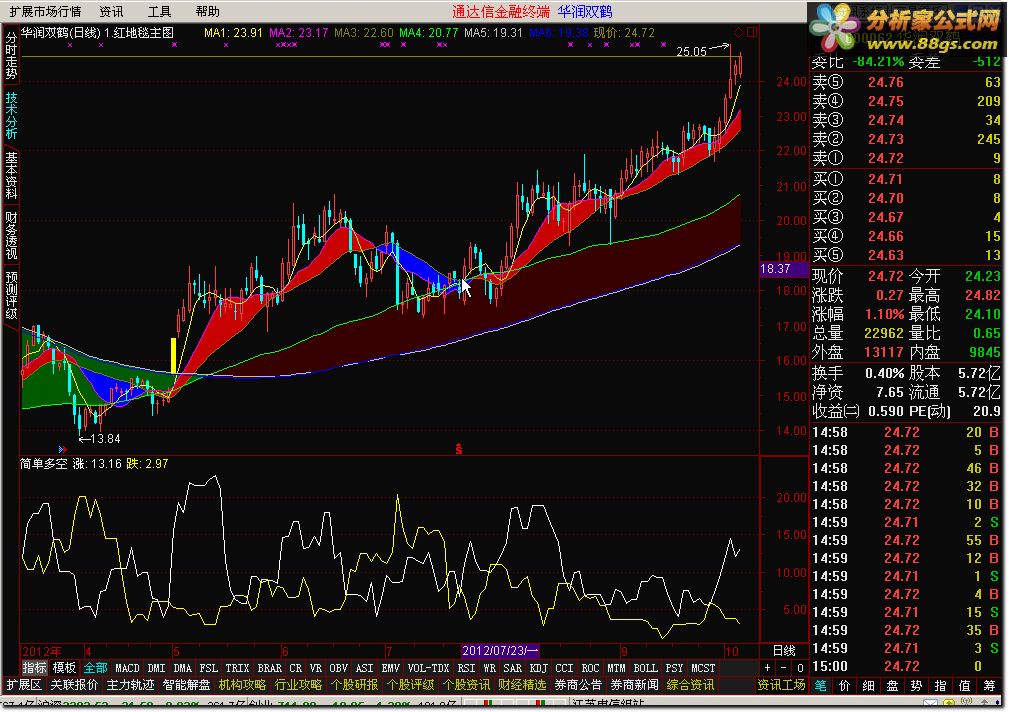
Task: Open 财务透视 side tab
Action: point(11,235)
